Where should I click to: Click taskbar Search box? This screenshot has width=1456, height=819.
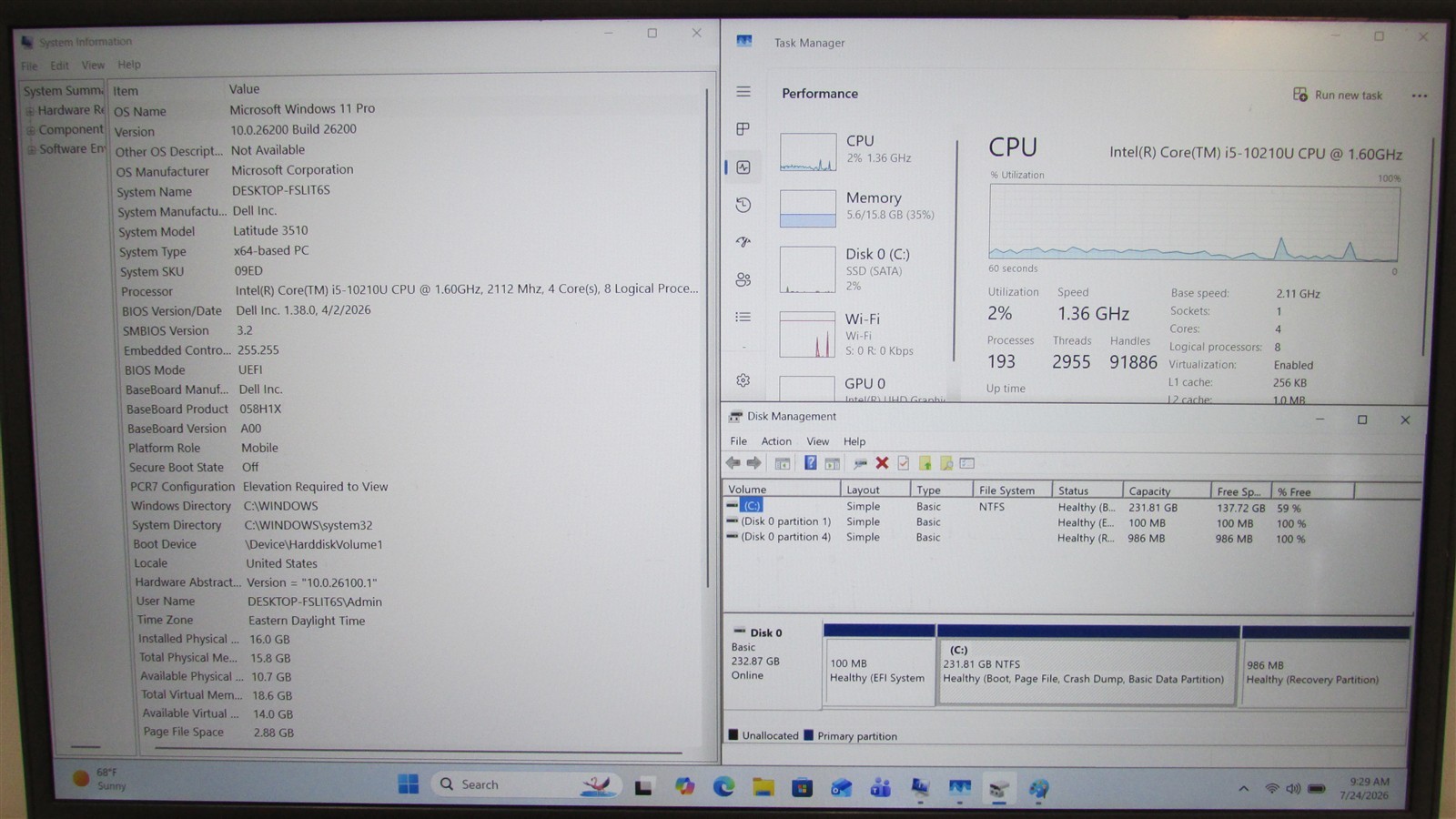(x=526, y=784)
